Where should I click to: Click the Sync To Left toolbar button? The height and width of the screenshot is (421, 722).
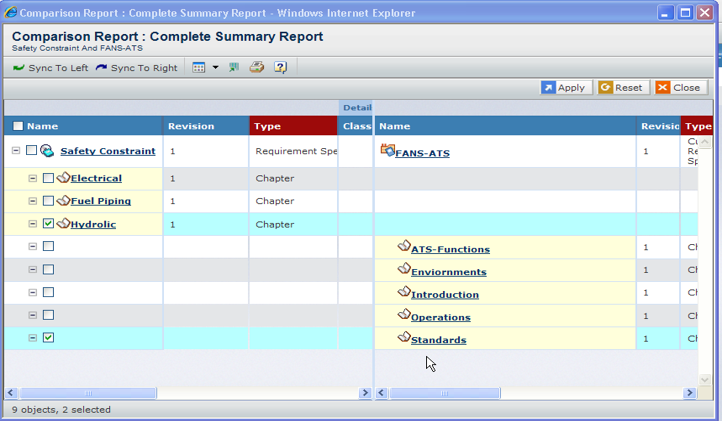coord(51,68)
